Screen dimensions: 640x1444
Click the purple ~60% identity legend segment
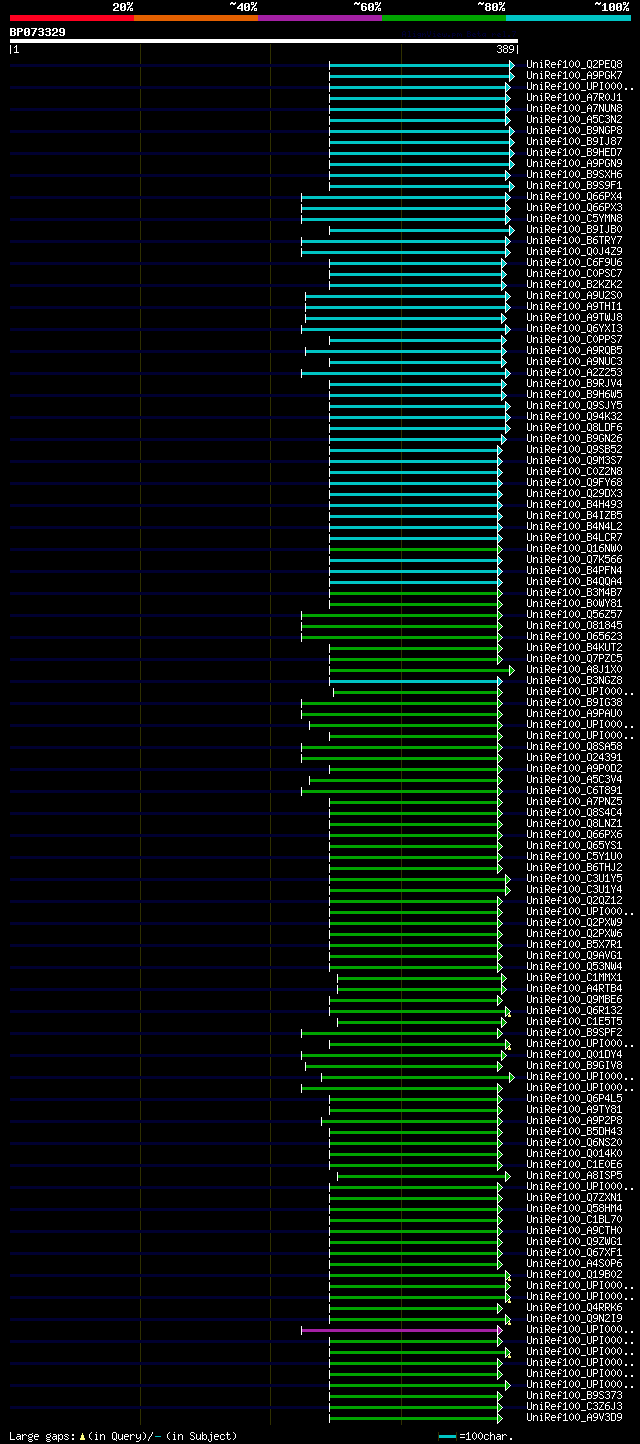pos(320,18)
